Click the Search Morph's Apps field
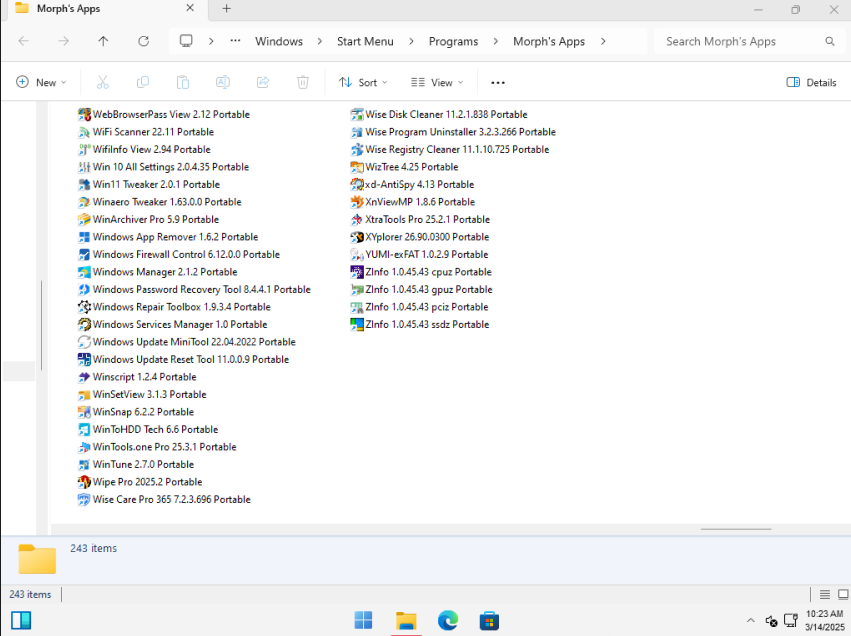Image resolution: width=851 pixels, height=636 pixels. coord(750,41)
